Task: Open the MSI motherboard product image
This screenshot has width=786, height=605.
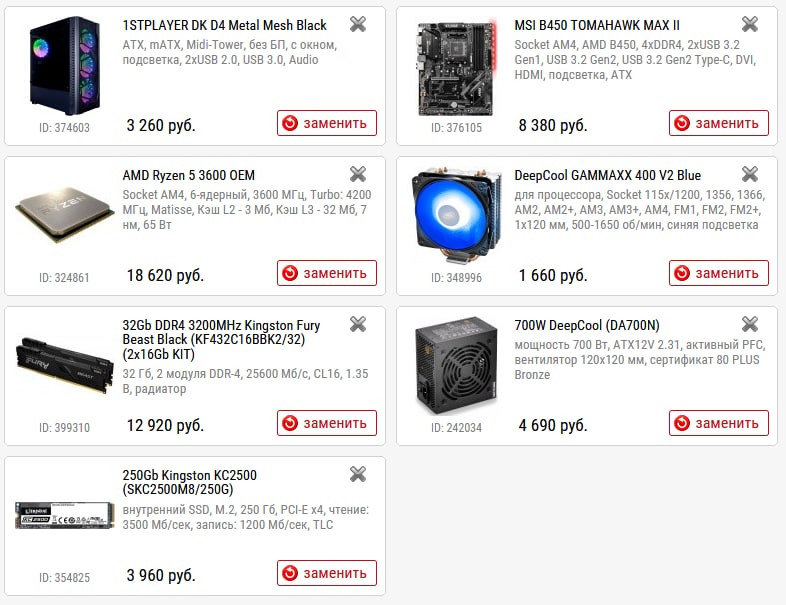Action: click(457, 68)
